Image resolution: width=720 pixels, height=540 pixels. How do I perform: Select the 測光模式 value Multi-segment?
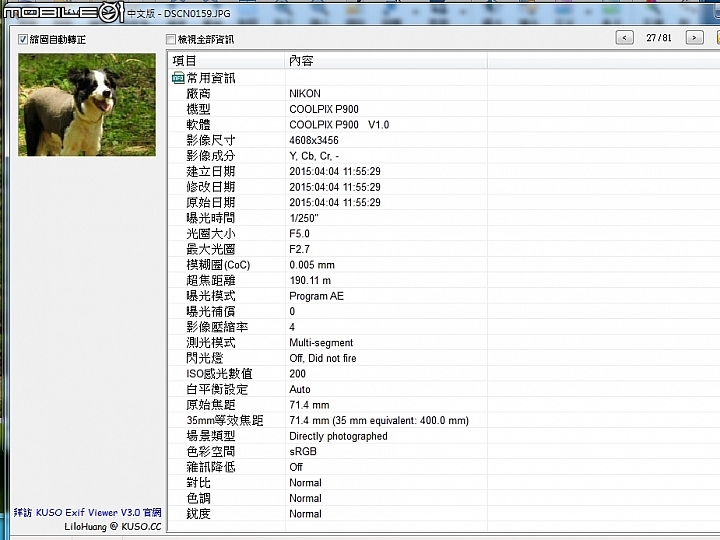pos(321,343)
